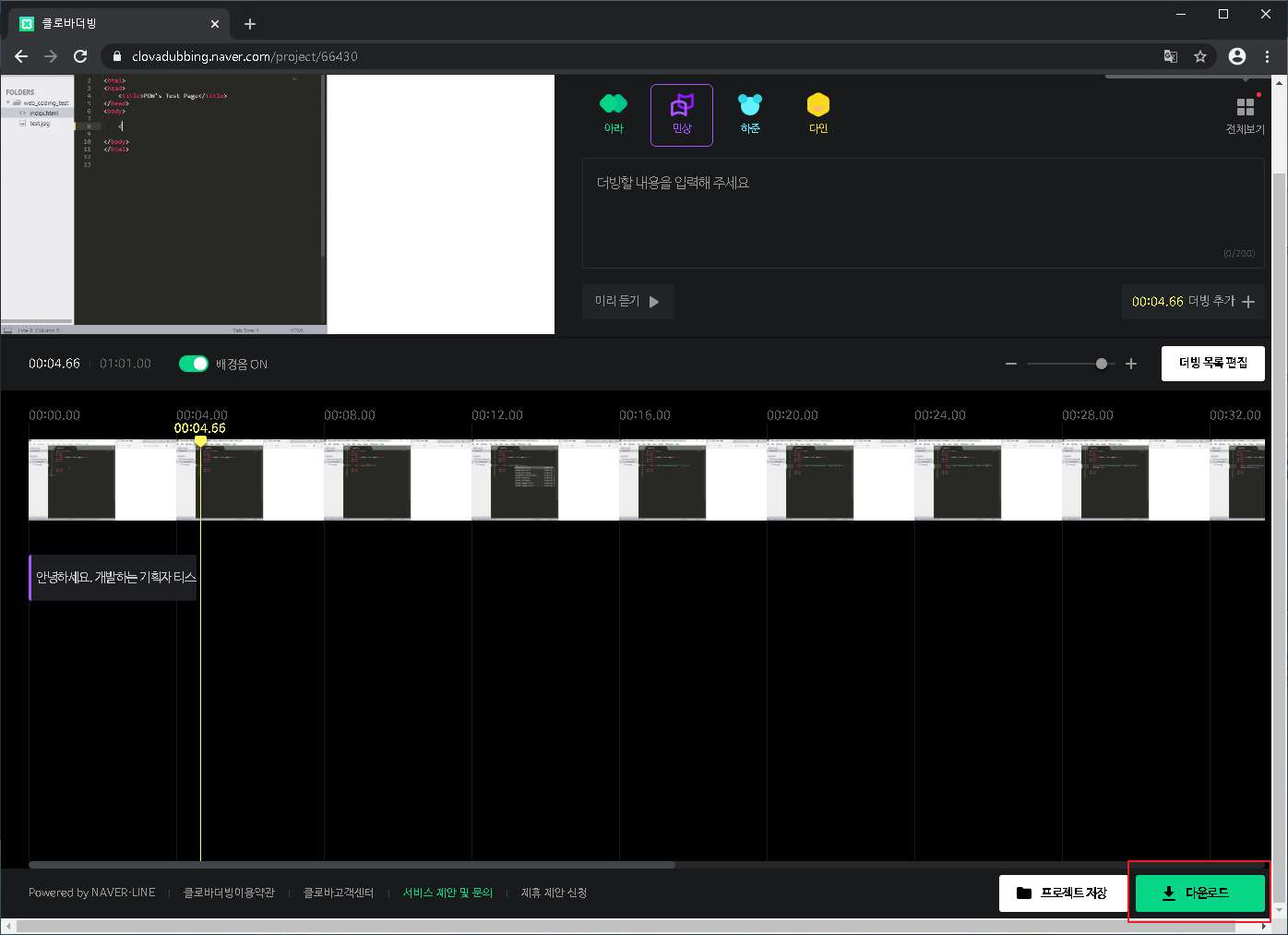Open 더빙 목록 편집 button
This screenshot has height=935, width=1288.
[x=1213, y=363]
